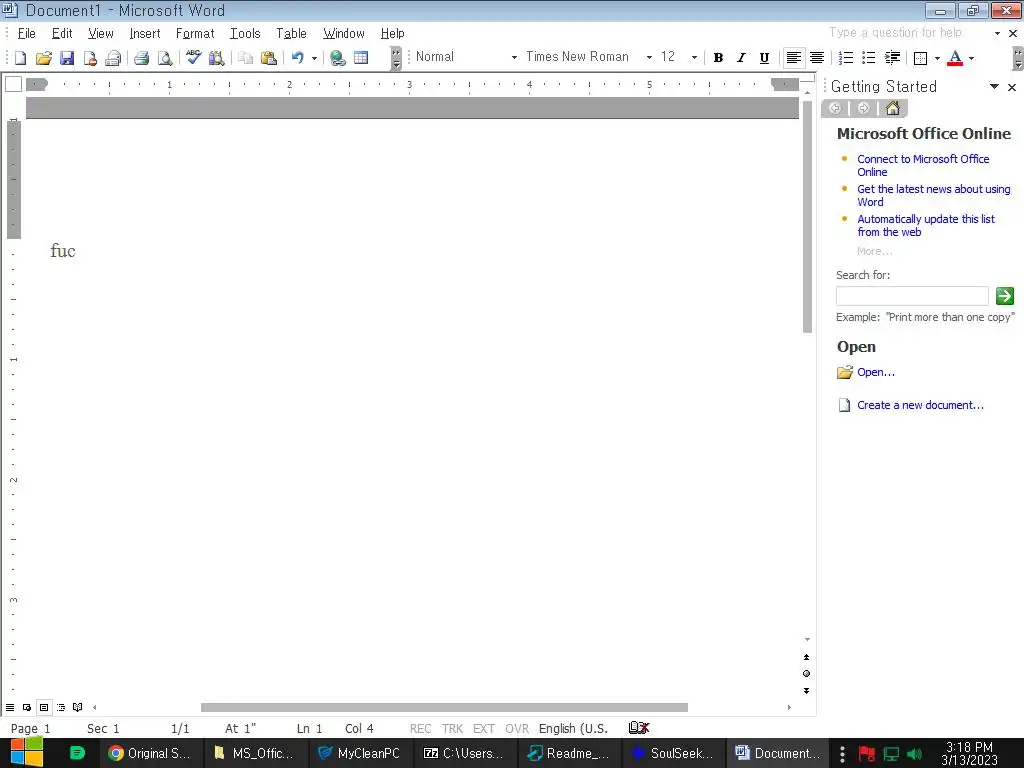Screen dimensions: 1024x768
Task: Switch to SoulSeek in the taskbar
Action: tap(674, 753)
